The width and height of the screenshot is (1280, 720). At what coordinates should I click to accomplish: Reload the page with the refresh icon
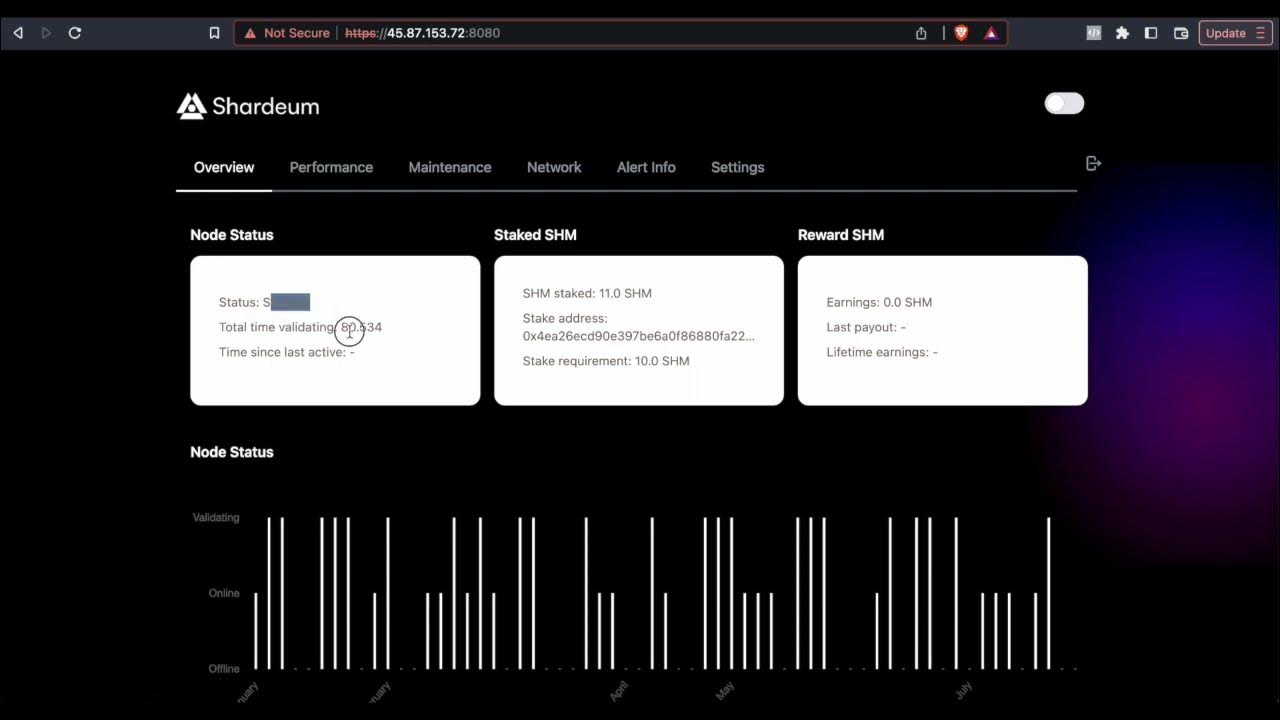tap(75, 33)
